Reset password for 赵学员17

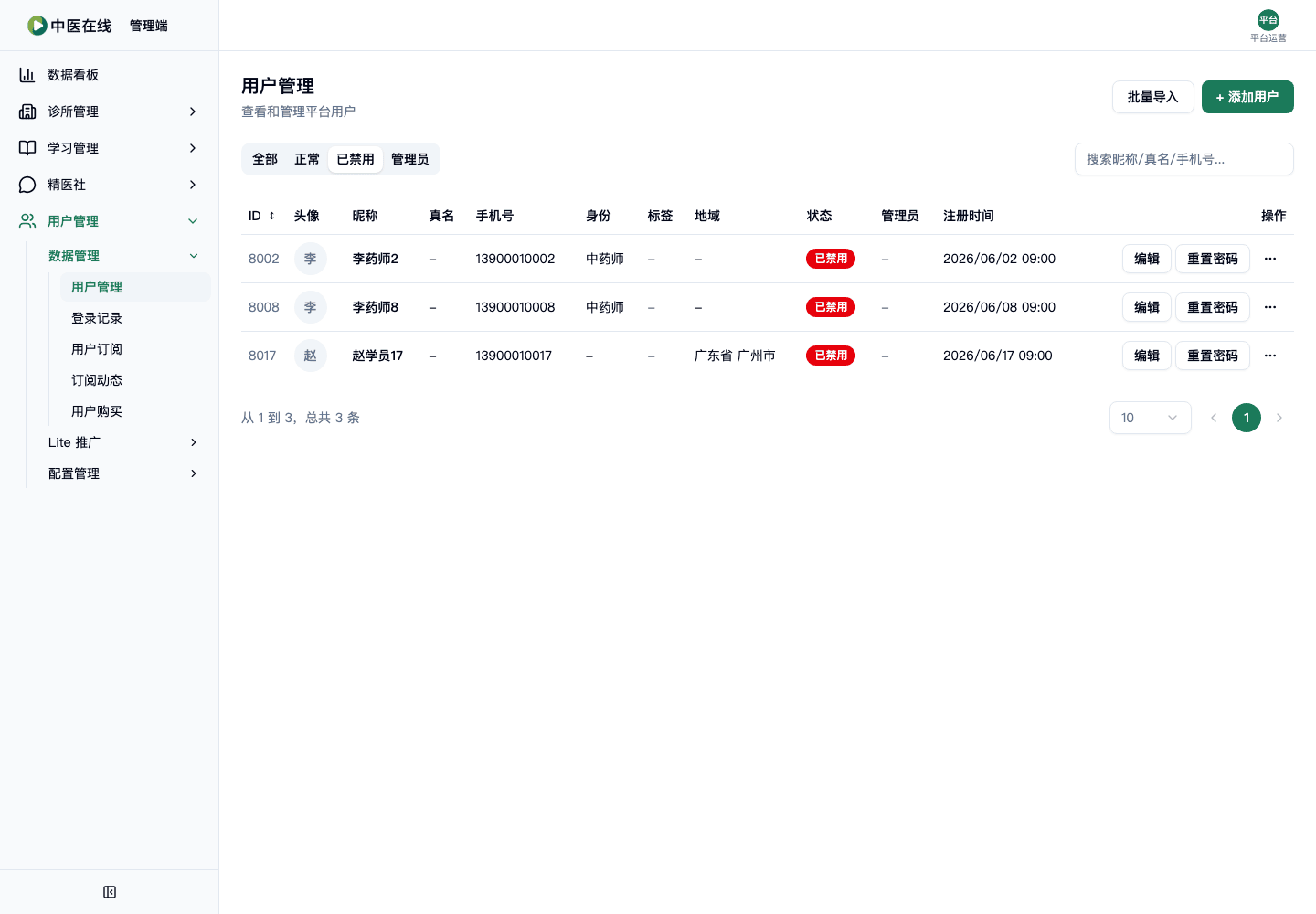tap(1213, 356)
